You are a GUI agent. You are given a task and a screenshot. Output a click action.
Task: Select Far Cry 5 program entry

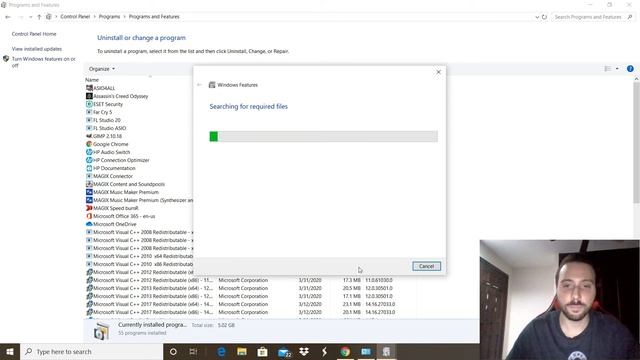coord(102,112)
